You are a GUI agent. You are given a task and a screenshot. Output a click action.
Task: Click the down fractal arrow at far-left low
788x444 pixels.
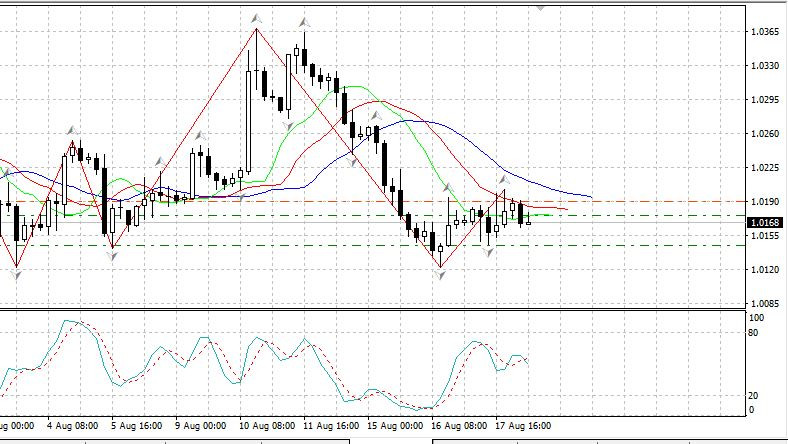[16, 275]
